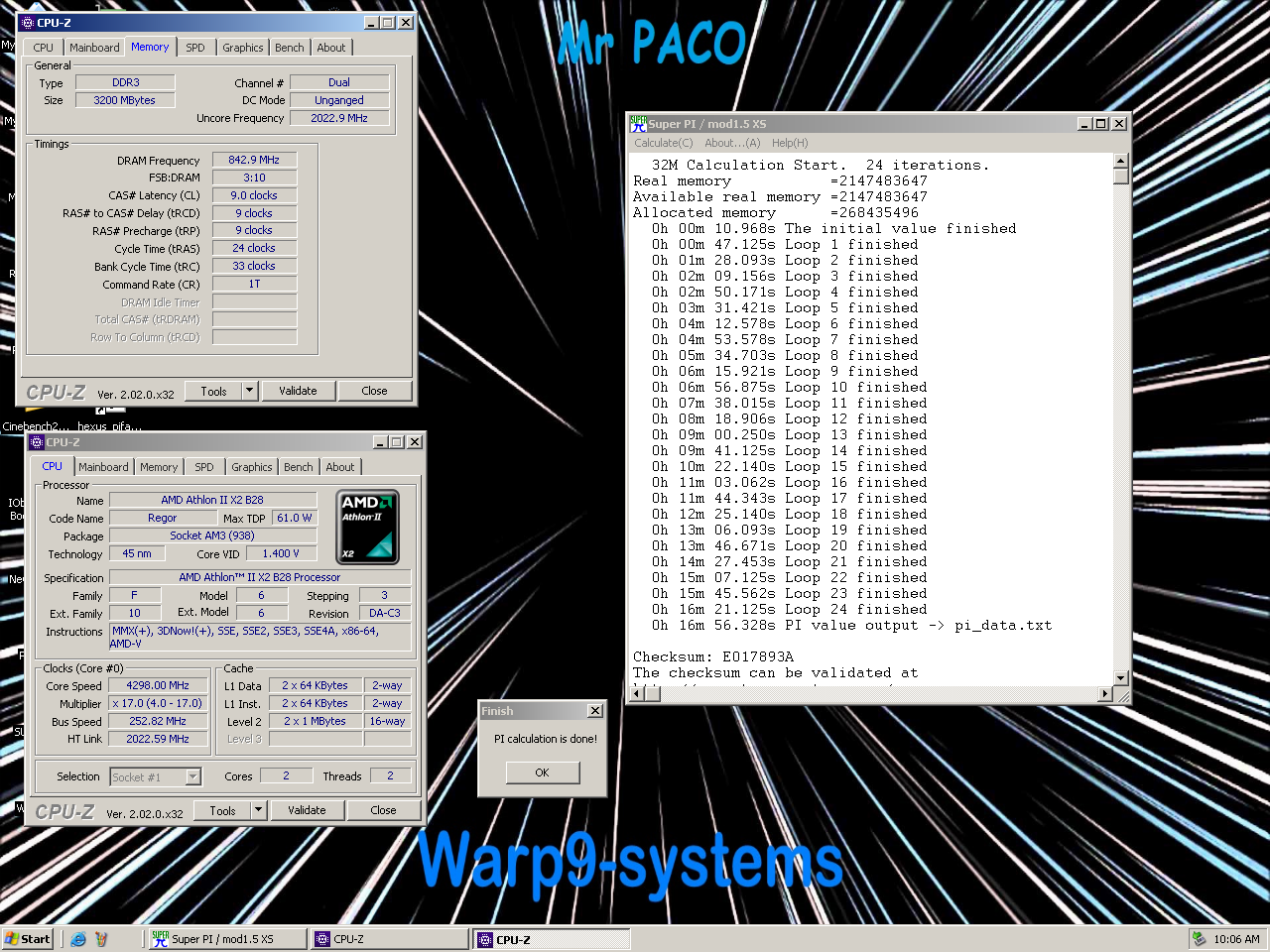Open SPD tab in top CPU-Z window
This screenshot has height=952, width=1270.
195,48
